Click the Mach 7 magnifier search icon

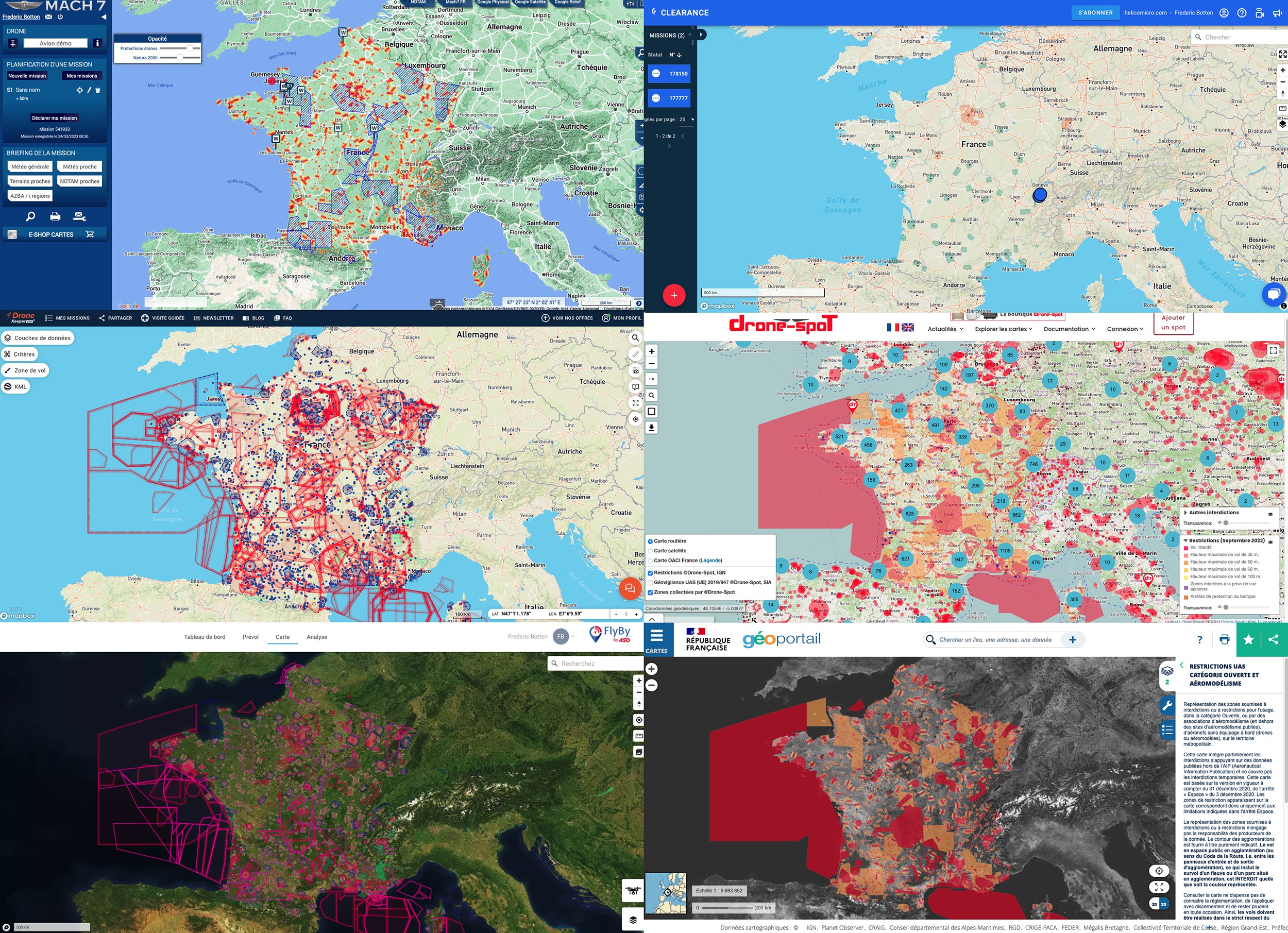[31, 216]
